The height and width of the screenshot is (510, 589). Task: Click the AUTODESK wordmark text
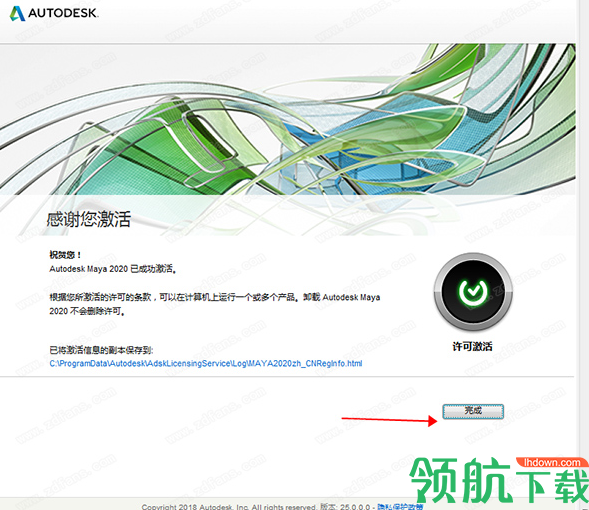pos(63,13)
